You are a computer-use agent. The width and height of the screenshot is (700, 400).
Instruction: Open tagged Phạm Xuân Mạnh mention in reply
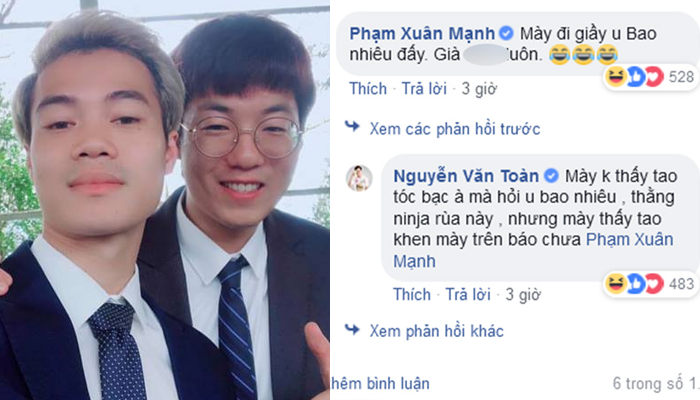point(533,250)
